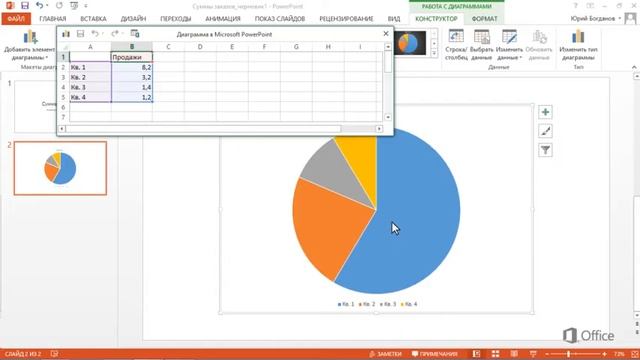Image resolution: width=640 pixels, height=360 pixels.
Task: Collapse the ribbon with the chevron
Action: tap(634, 67)
